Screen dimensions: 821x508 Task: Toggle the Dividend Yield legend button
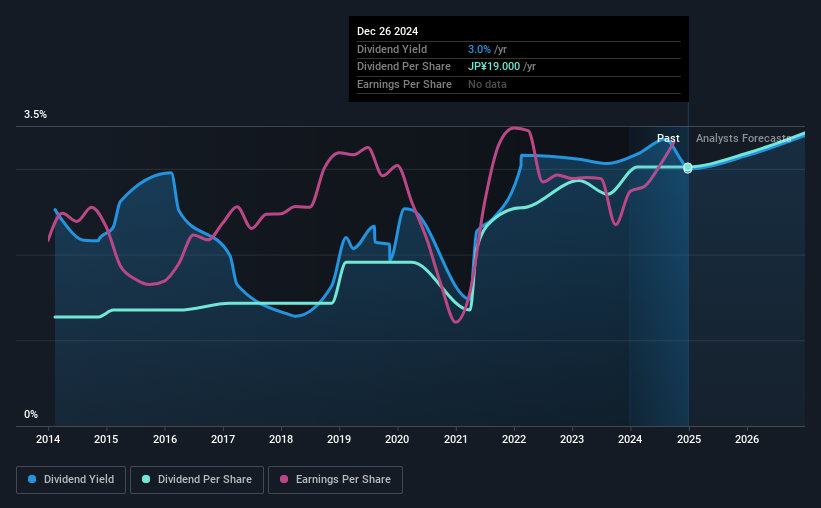point(71,480)
